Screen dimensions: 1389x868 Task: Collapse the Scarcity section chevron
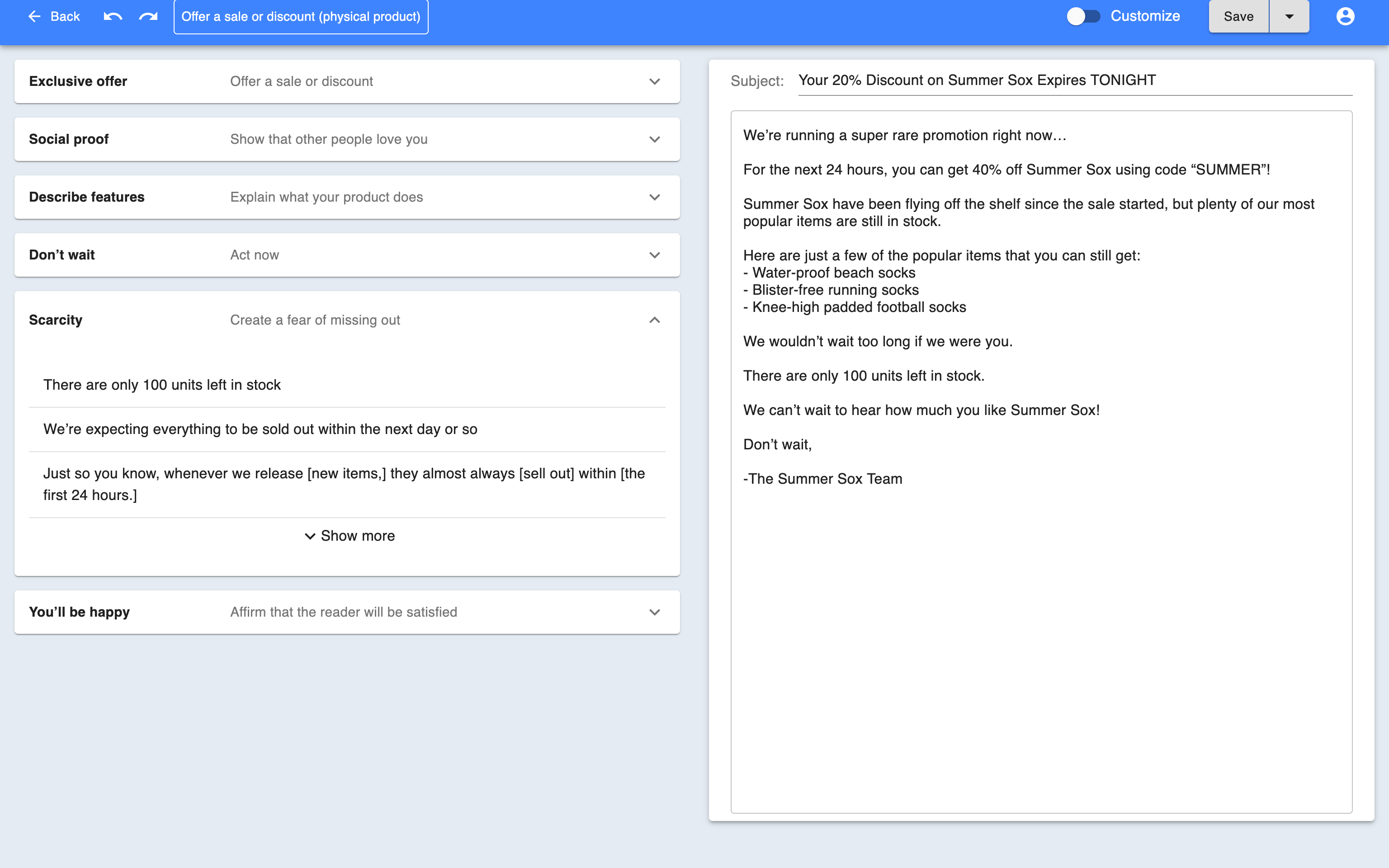(x=654, y=320)
